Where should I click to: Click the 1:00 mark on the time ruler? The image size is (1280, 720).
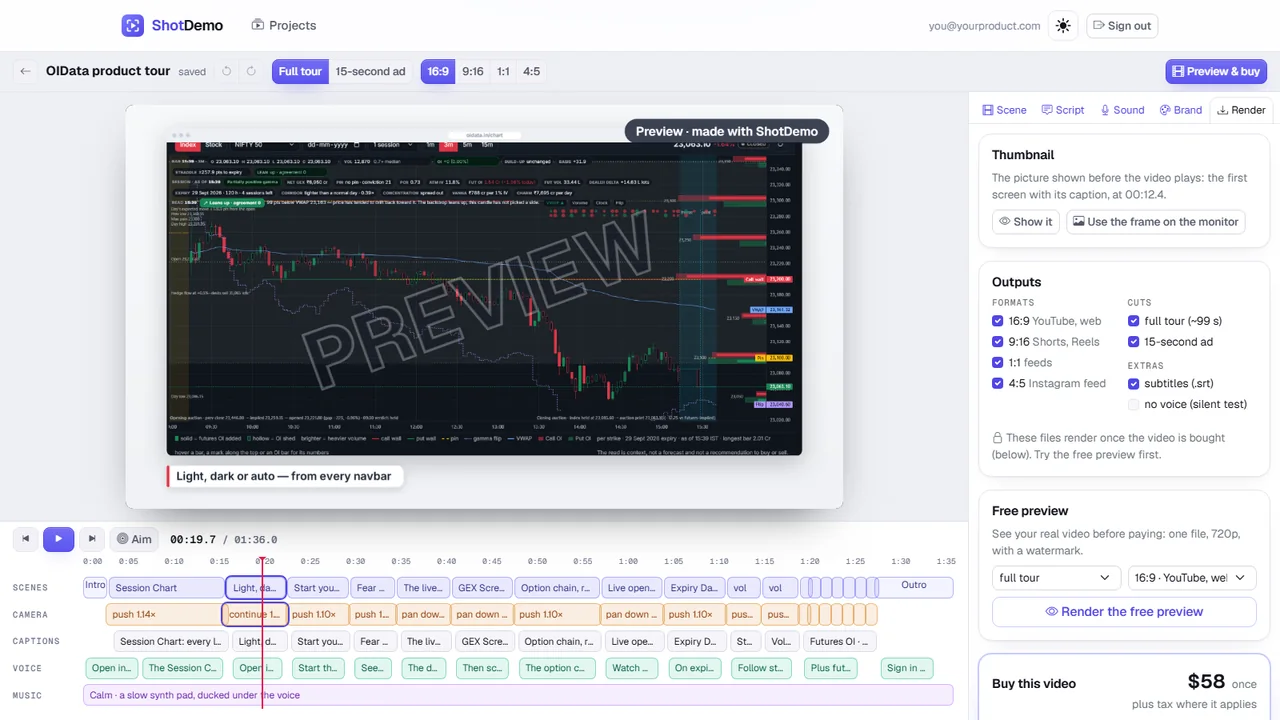pyautogui.click(x=628, y=561)
